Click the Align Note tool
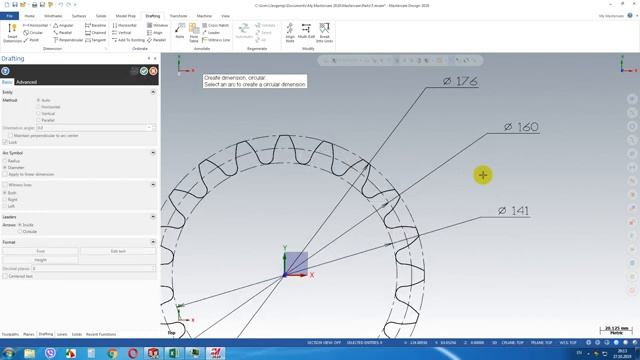The image size is (640, 360). pyautogui.click(x=290, y=33)
